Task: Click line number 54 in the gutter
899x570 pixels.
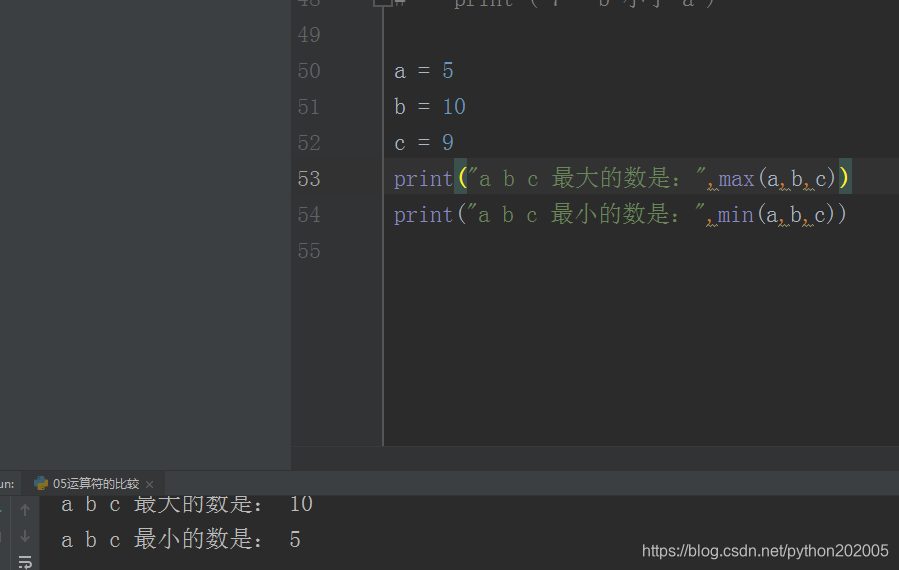Action: click(x=308, y=215)
